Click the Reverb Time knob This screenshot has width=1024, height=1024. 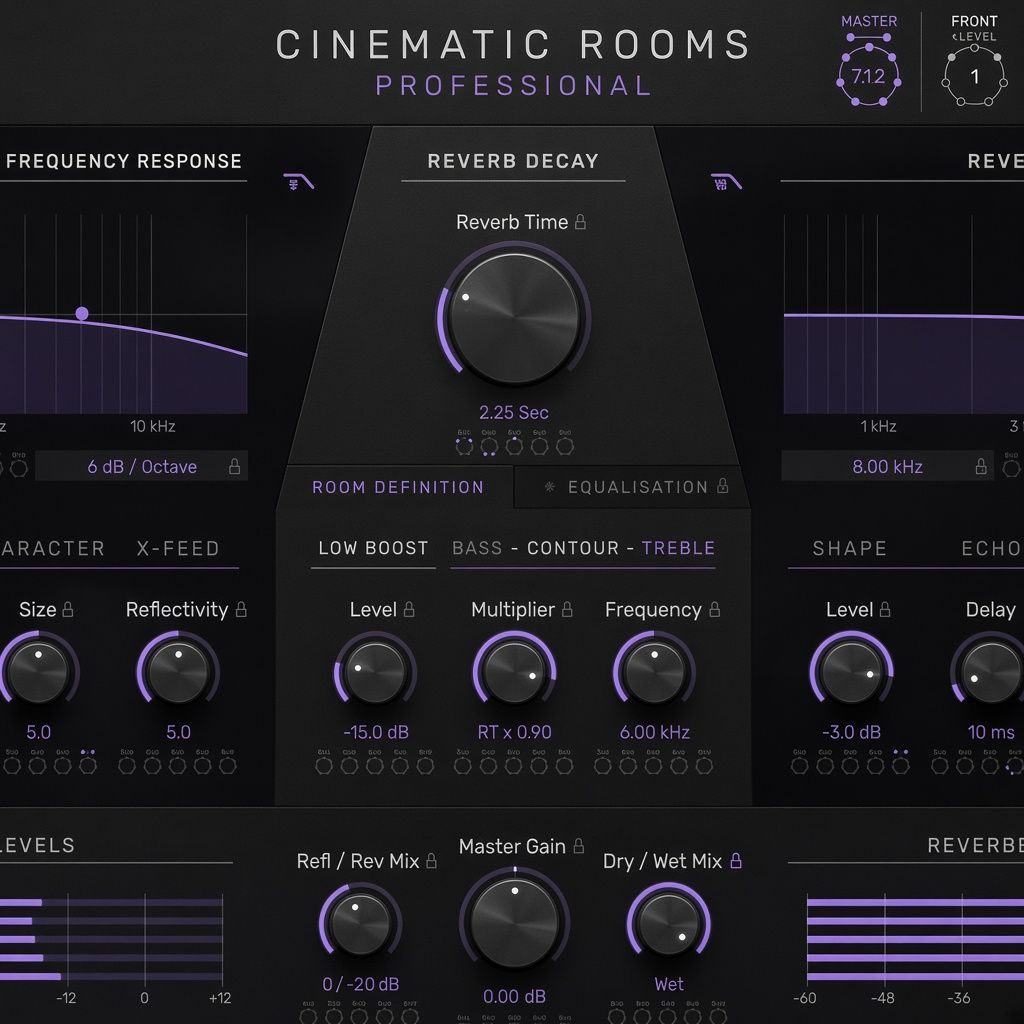click(x=514, y=319)
